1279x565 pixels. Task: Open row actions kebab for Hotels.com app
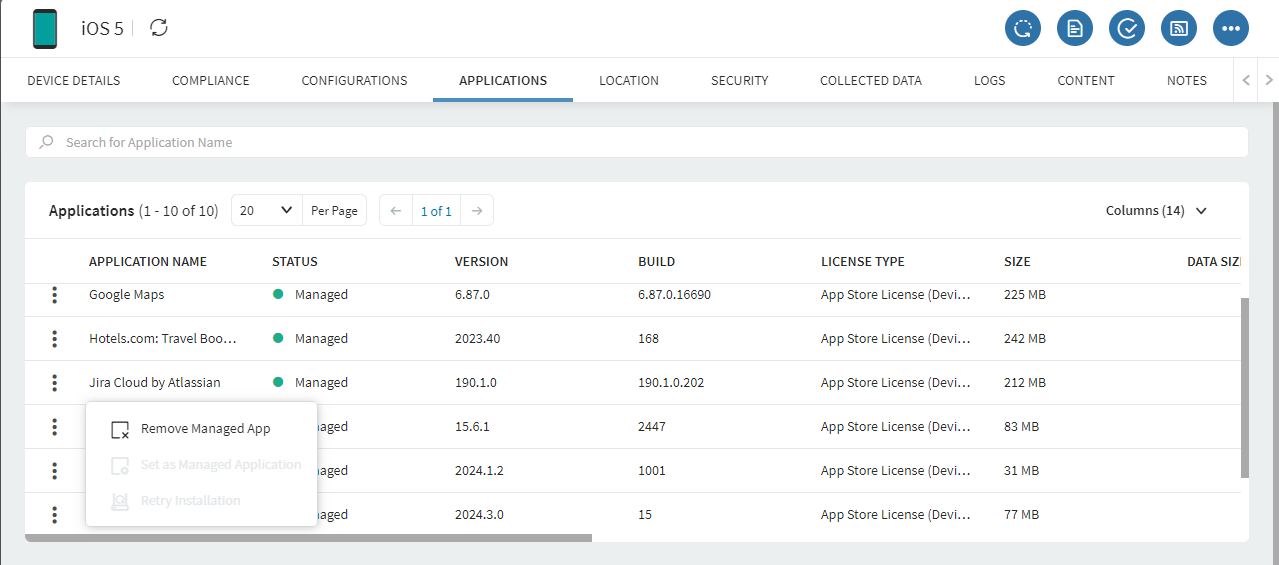pos(54,339)
